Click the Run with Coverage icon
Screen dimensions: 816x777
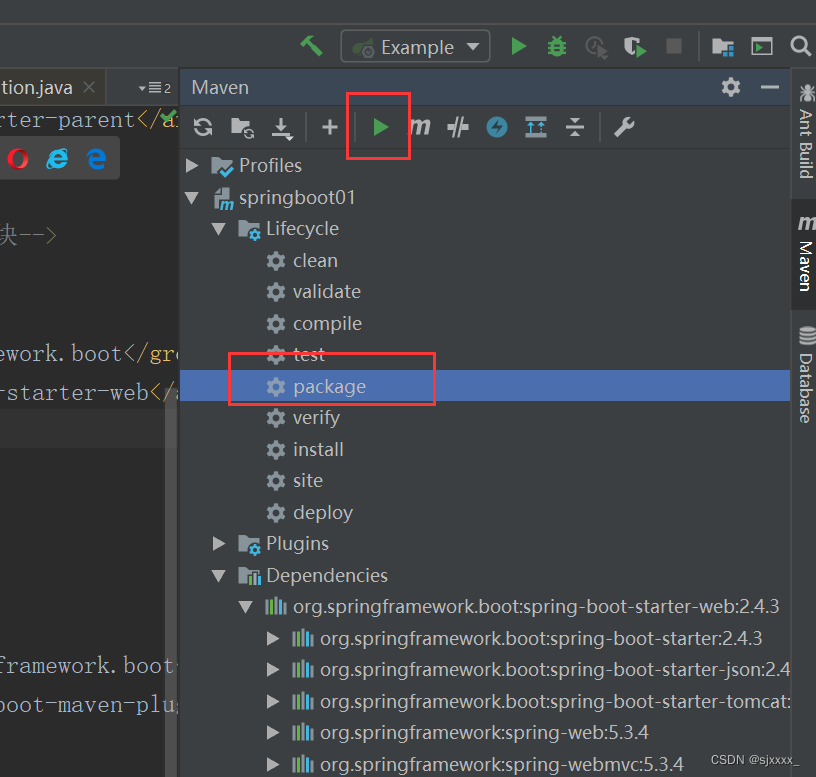[634, 47]
